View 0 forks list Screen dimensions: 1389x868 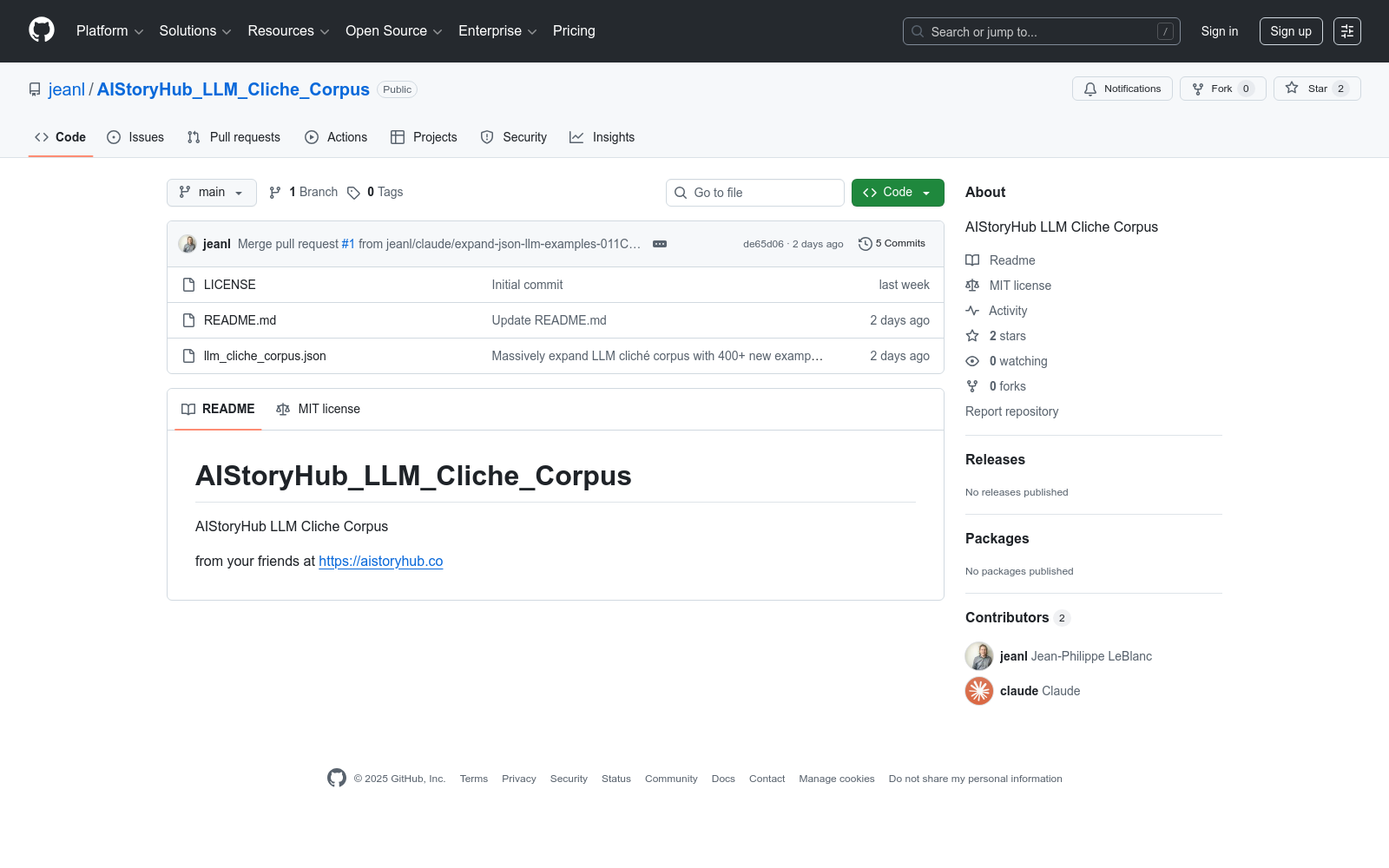tap(996, 386)
